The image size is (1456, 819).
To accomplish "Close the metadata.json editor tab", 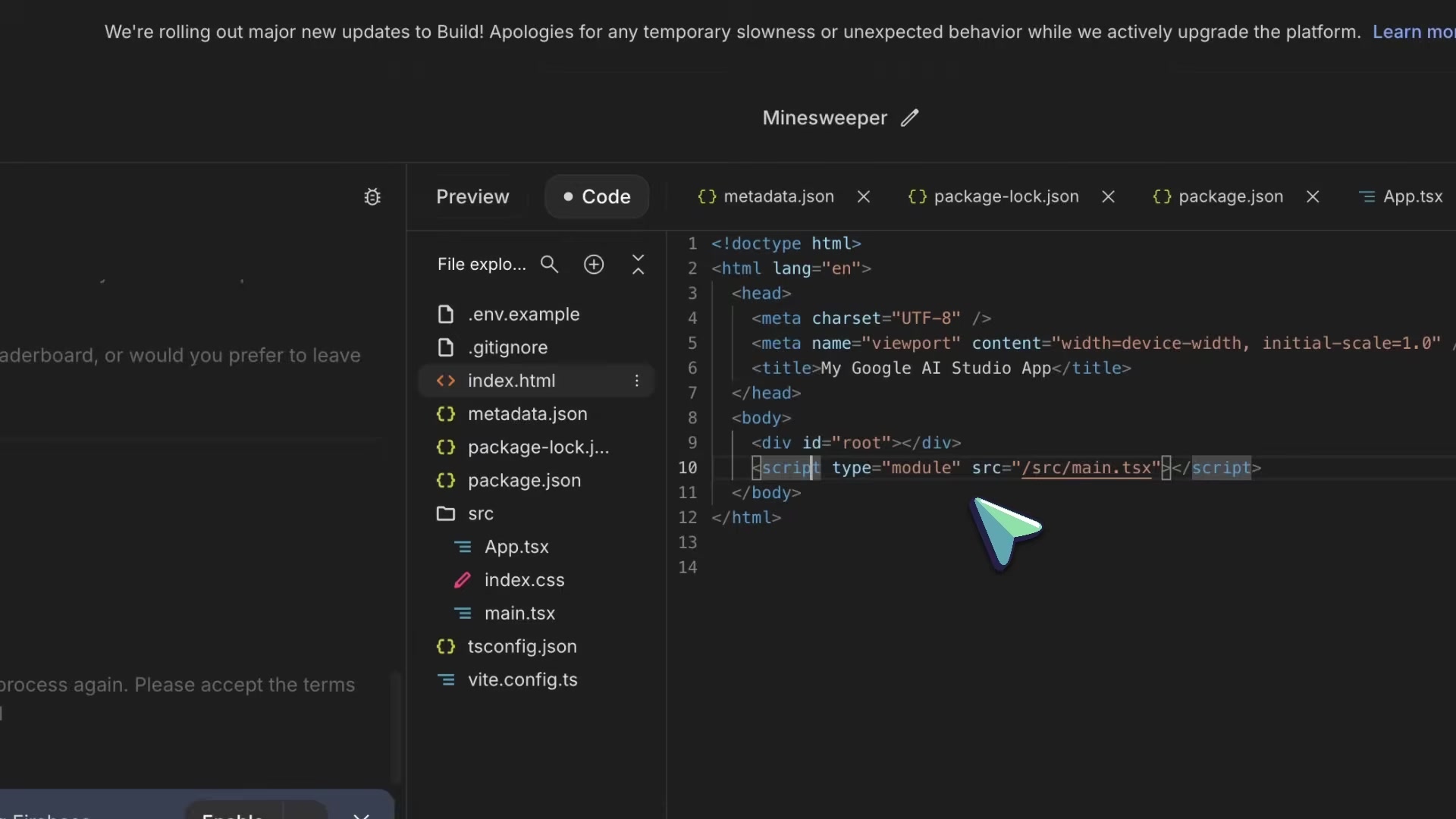I will pos(864,196).
